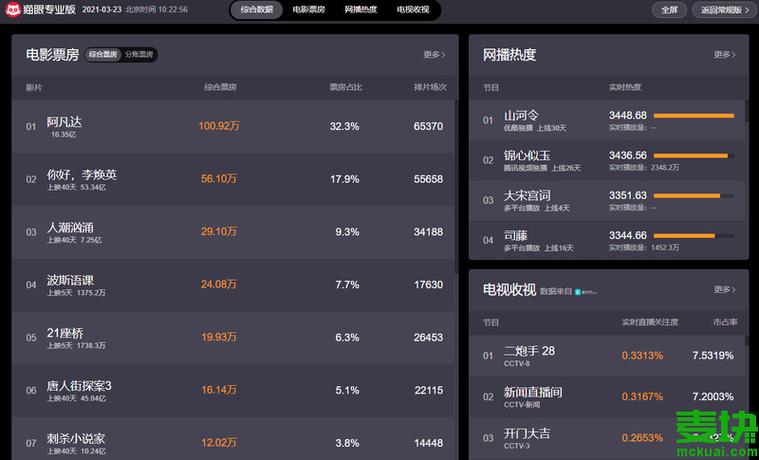Click the 开门大吉 program title
Screen dimensions: 759x460
pyautogui.click(x=527, y=433)
